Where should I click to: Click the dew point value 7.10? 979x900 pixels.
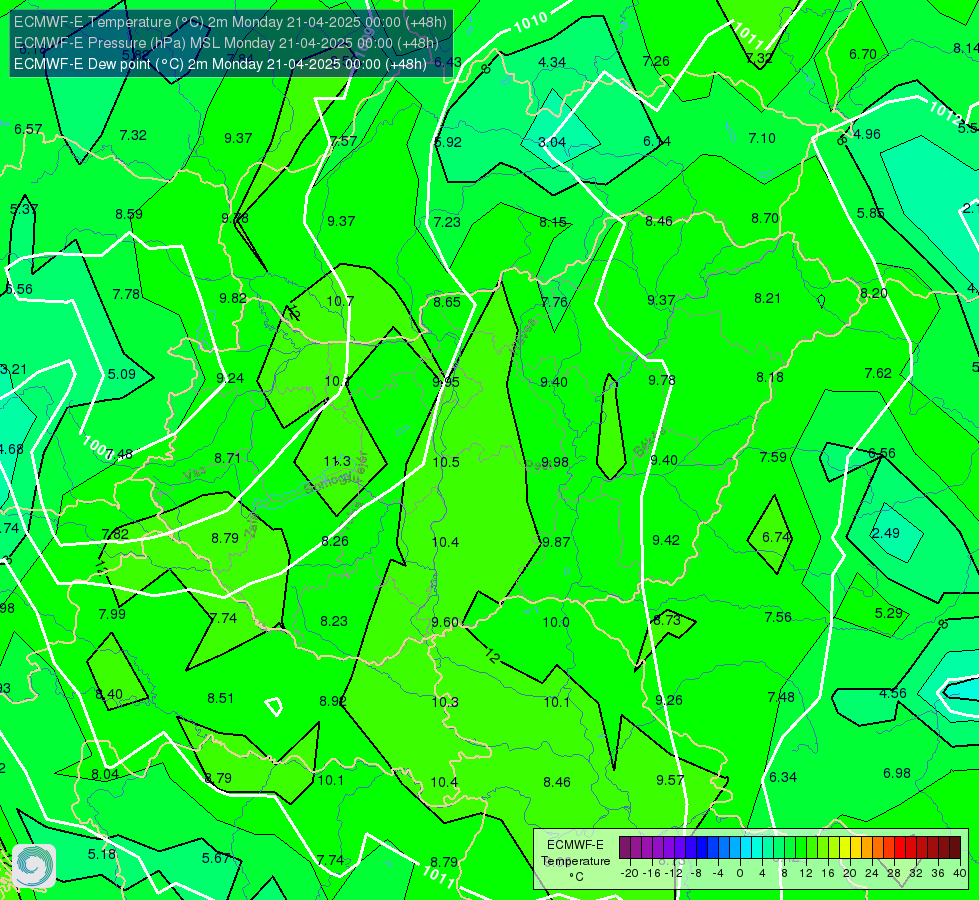[x=762, y=138]
